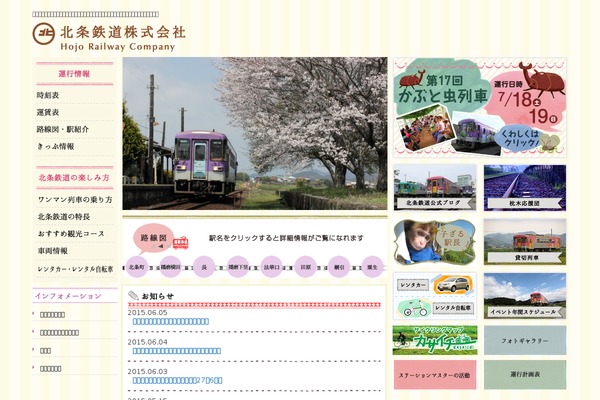The image size is (600, 400).
Task: Click the text 駅名をクリックすると詳細情報がご覧になれます
Action: tap(286, 238)
